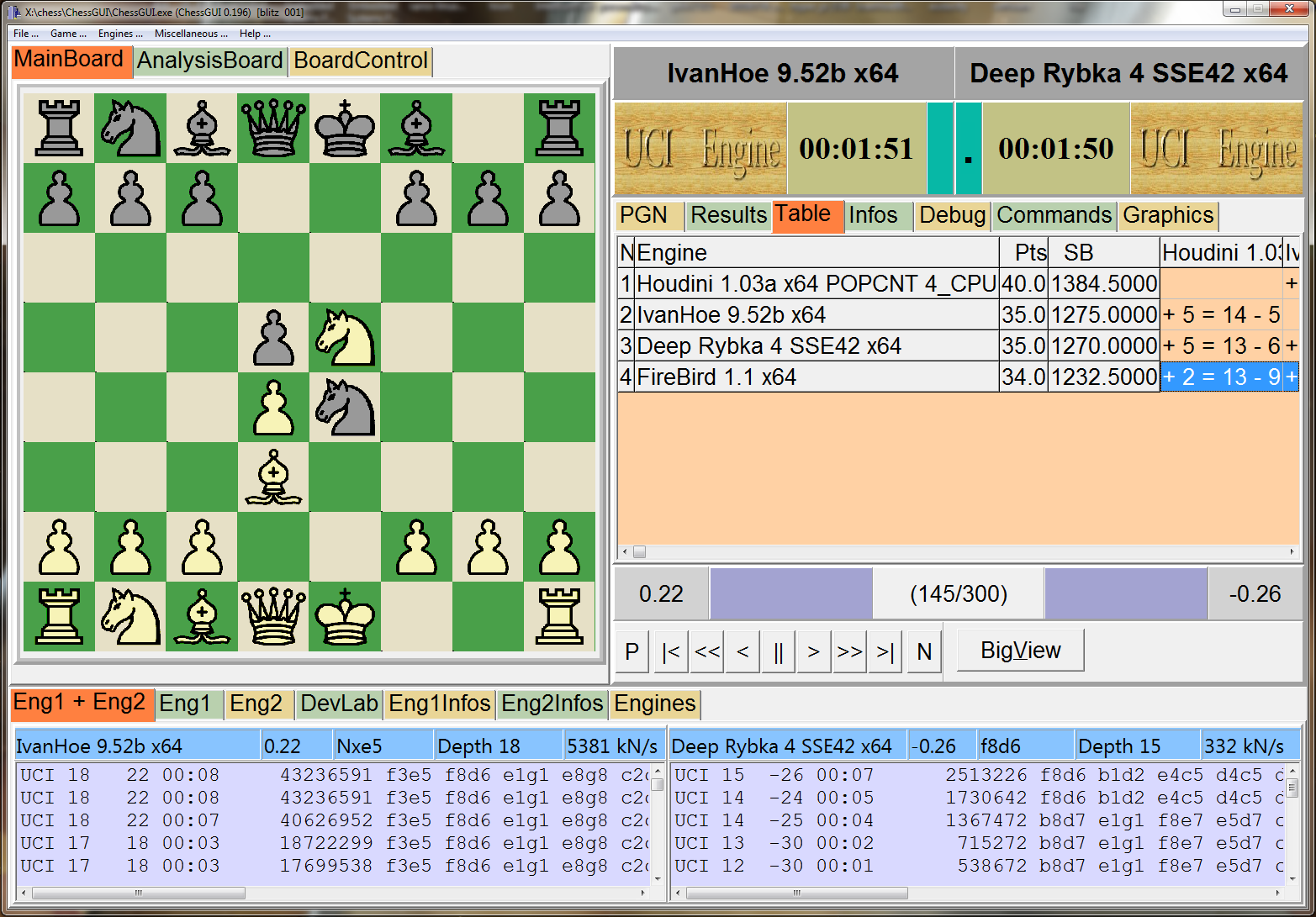Click the SB column header
This screenshot has width=1316, height=917.
[x=1104, y=253]
